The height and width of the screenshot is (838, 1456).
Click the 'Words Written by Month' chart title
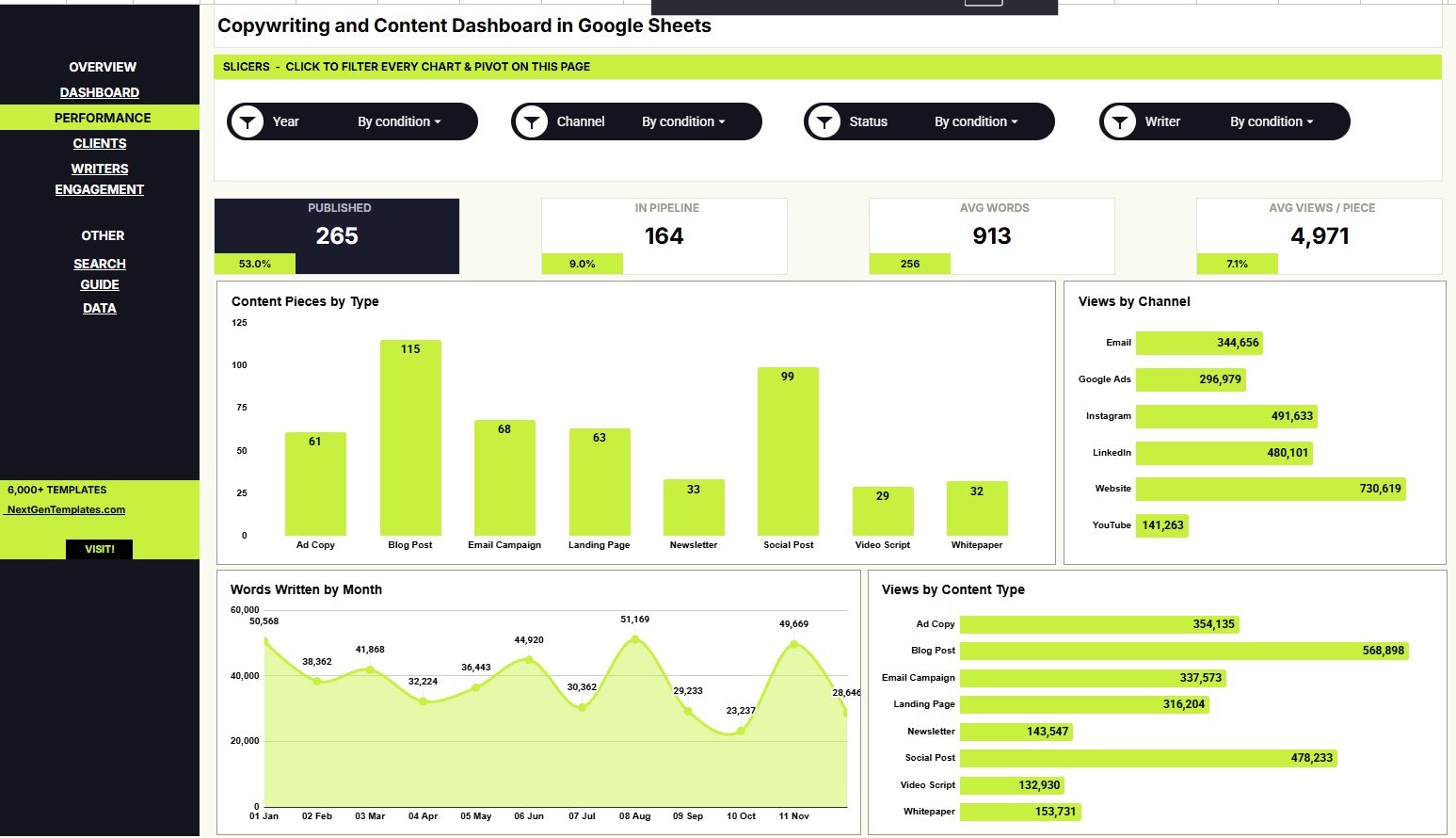(306, 589)
